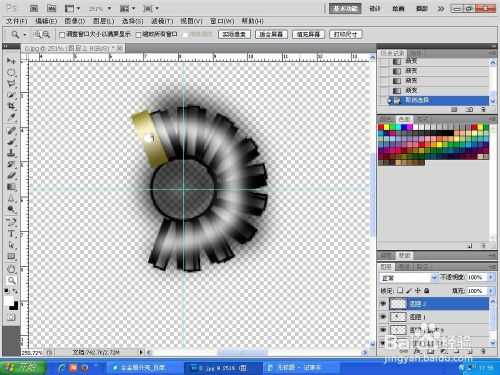
Task: Open the layer opacity slider arrow
Action: [x=490, y=277]
